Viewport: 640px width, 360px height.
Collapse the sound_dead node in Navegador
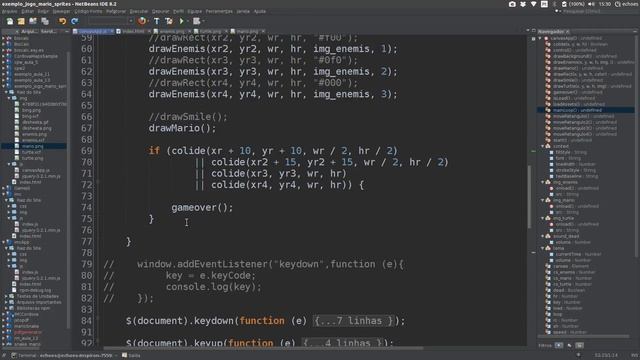point(543,236)
